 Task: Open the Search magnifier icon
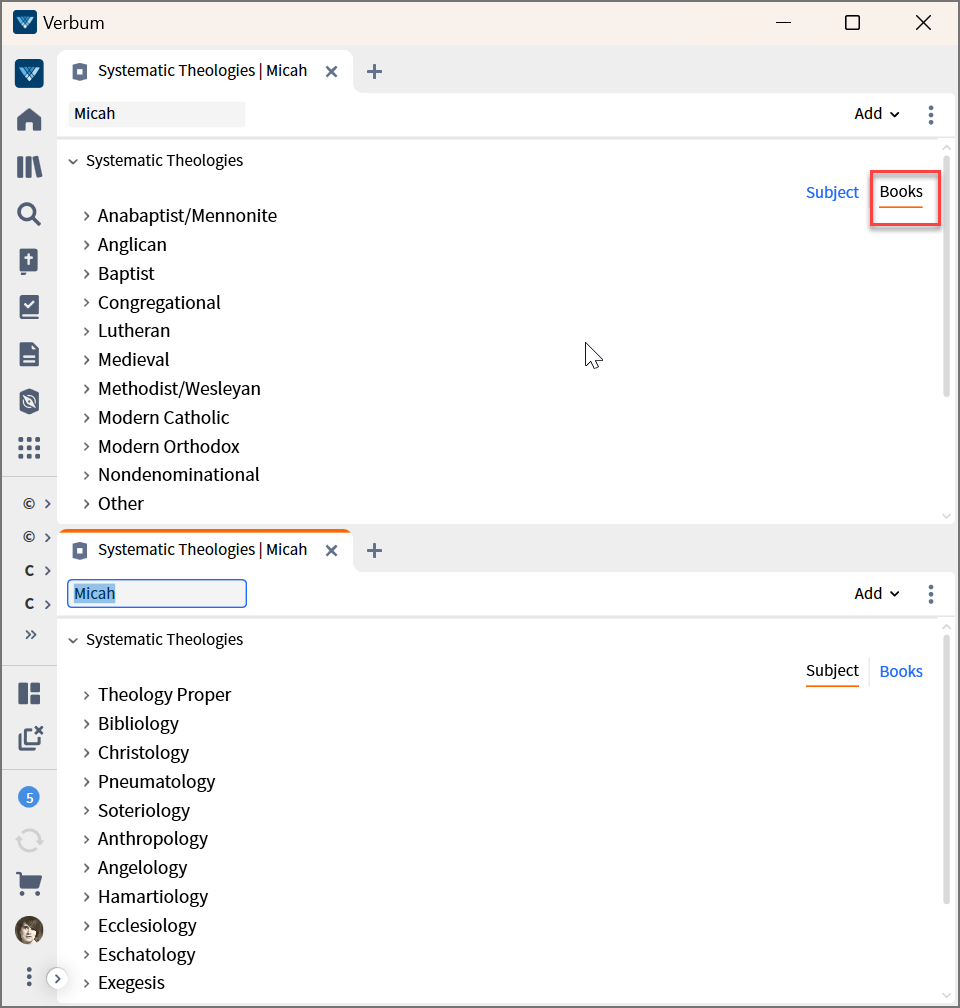29,214
